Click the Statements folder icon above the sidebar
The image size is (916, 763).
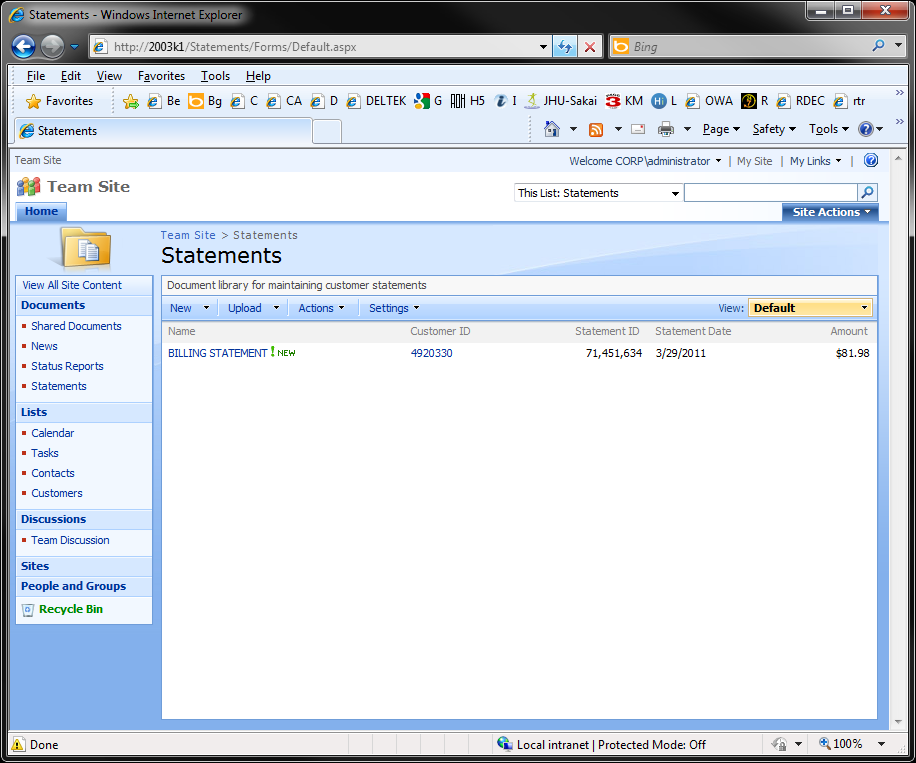point(84,247)
